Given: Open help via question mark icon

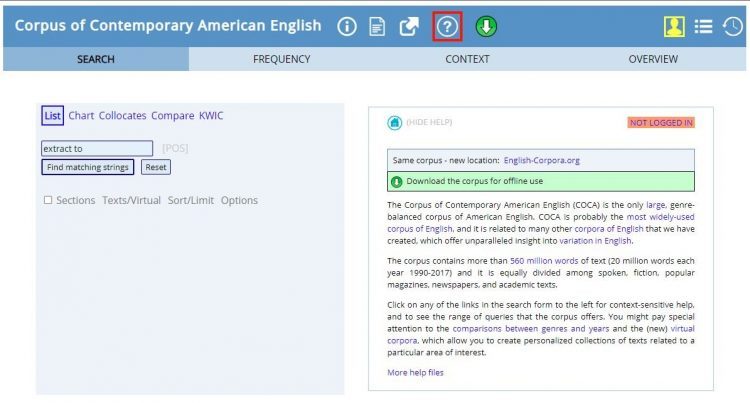Looking at the screenshot, I should 447,26.
